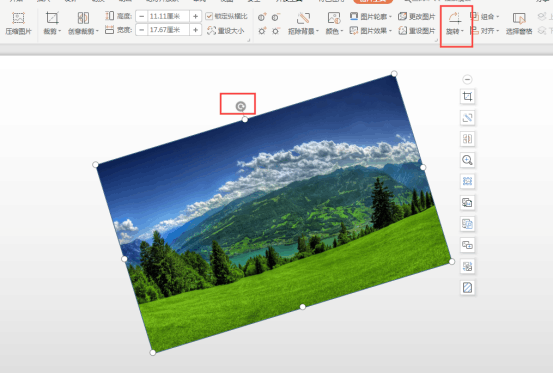
Task: Open the 颜色 color dropdown
Action: (334, 23)
